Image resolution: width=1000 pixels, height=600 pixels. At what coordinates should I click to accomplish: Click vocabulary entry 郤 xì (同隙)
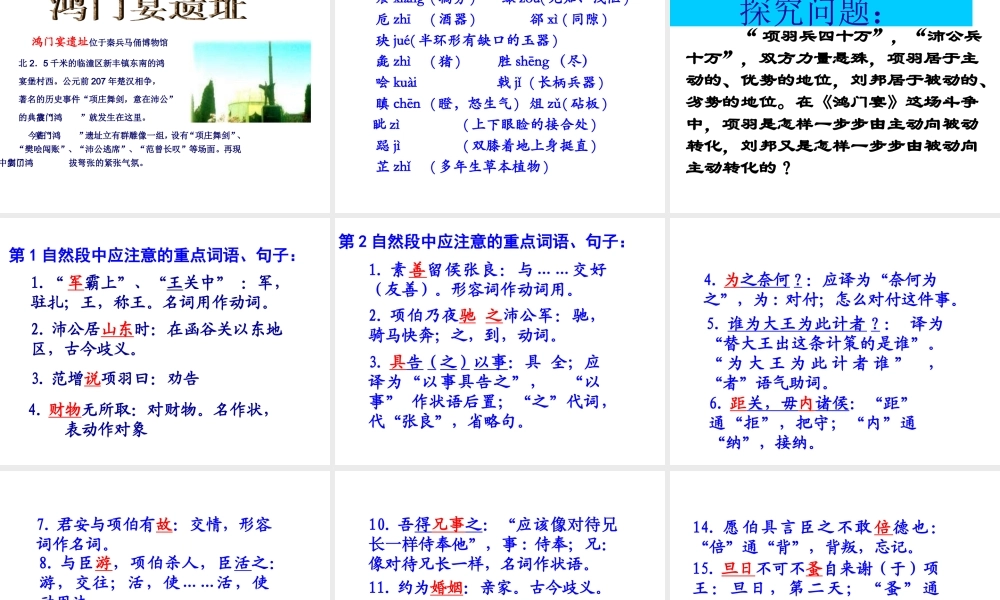click(x=568, y=19)
